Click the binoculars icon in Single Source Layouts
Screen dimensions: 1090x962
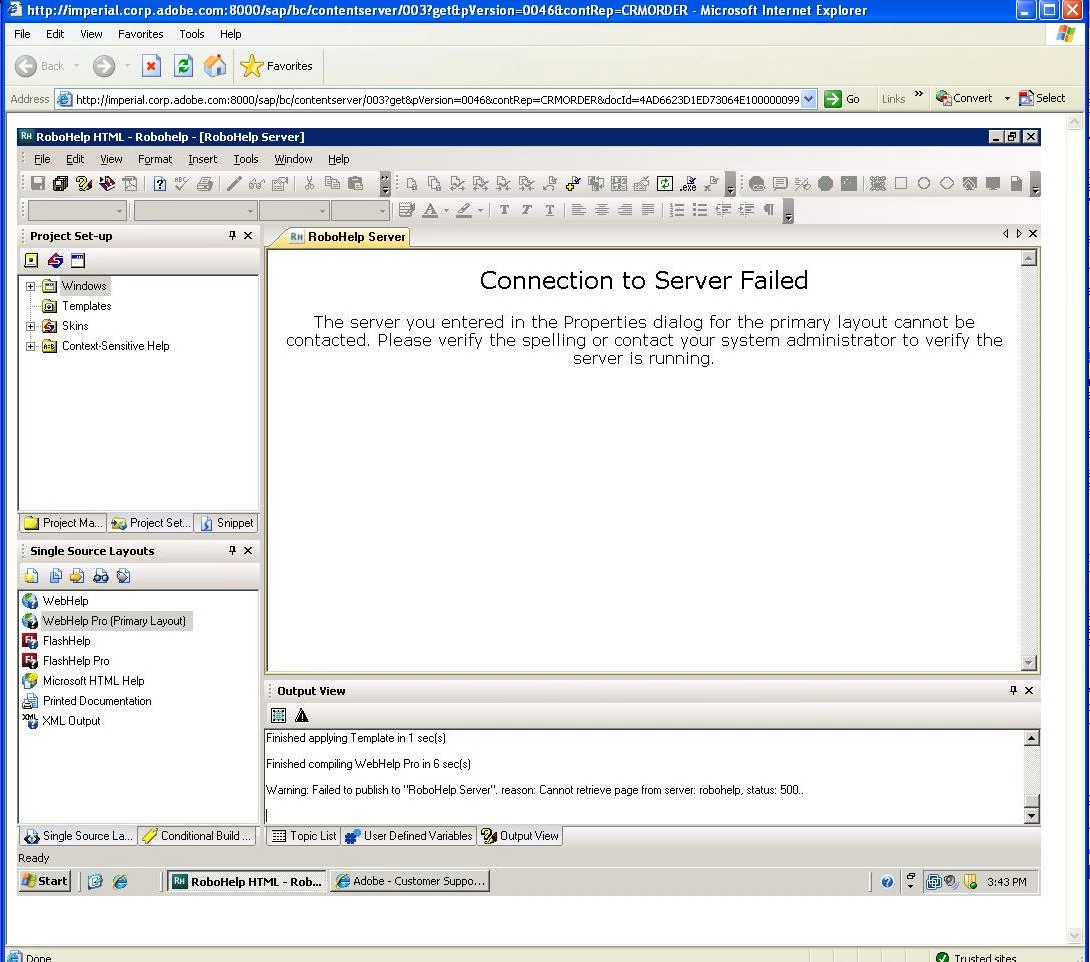[x=101, y=576]
